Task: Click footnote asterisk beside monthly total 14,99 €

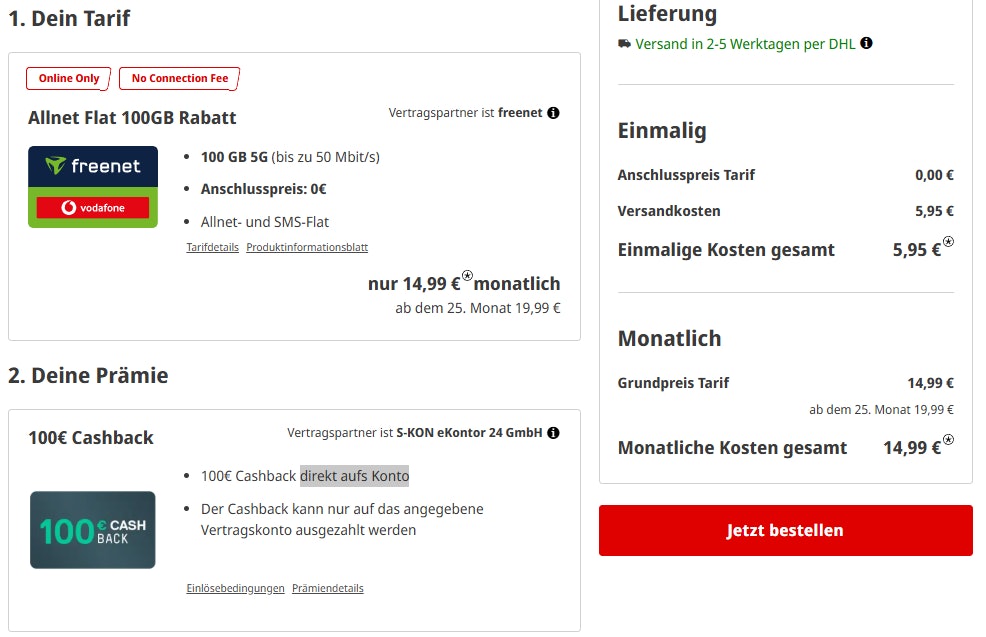Action: pyautogui.click(x=948, y=440)
